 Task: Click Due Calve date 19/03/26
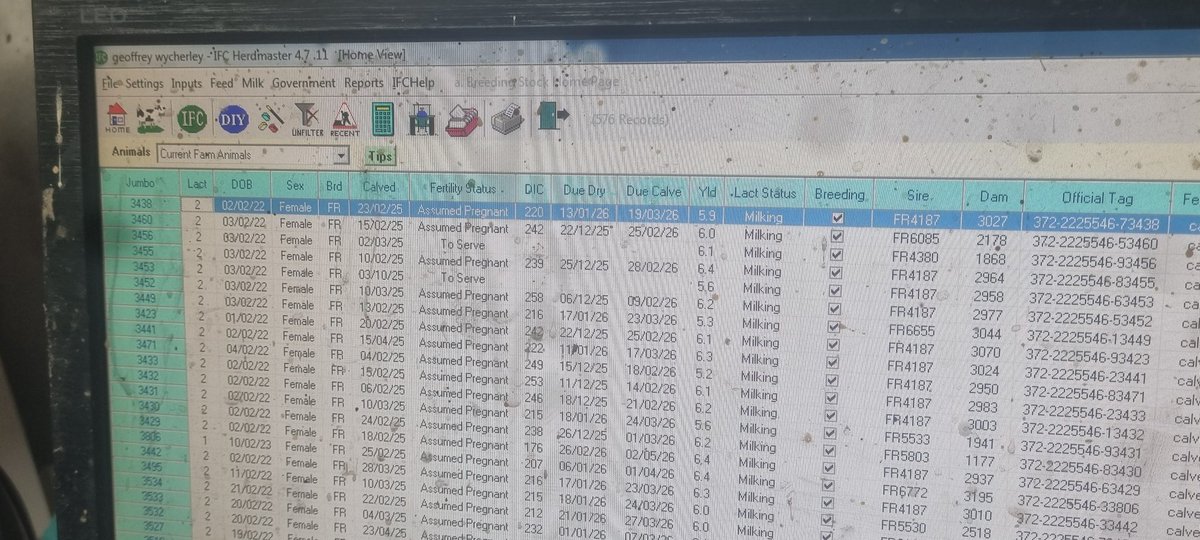[653, 213]
